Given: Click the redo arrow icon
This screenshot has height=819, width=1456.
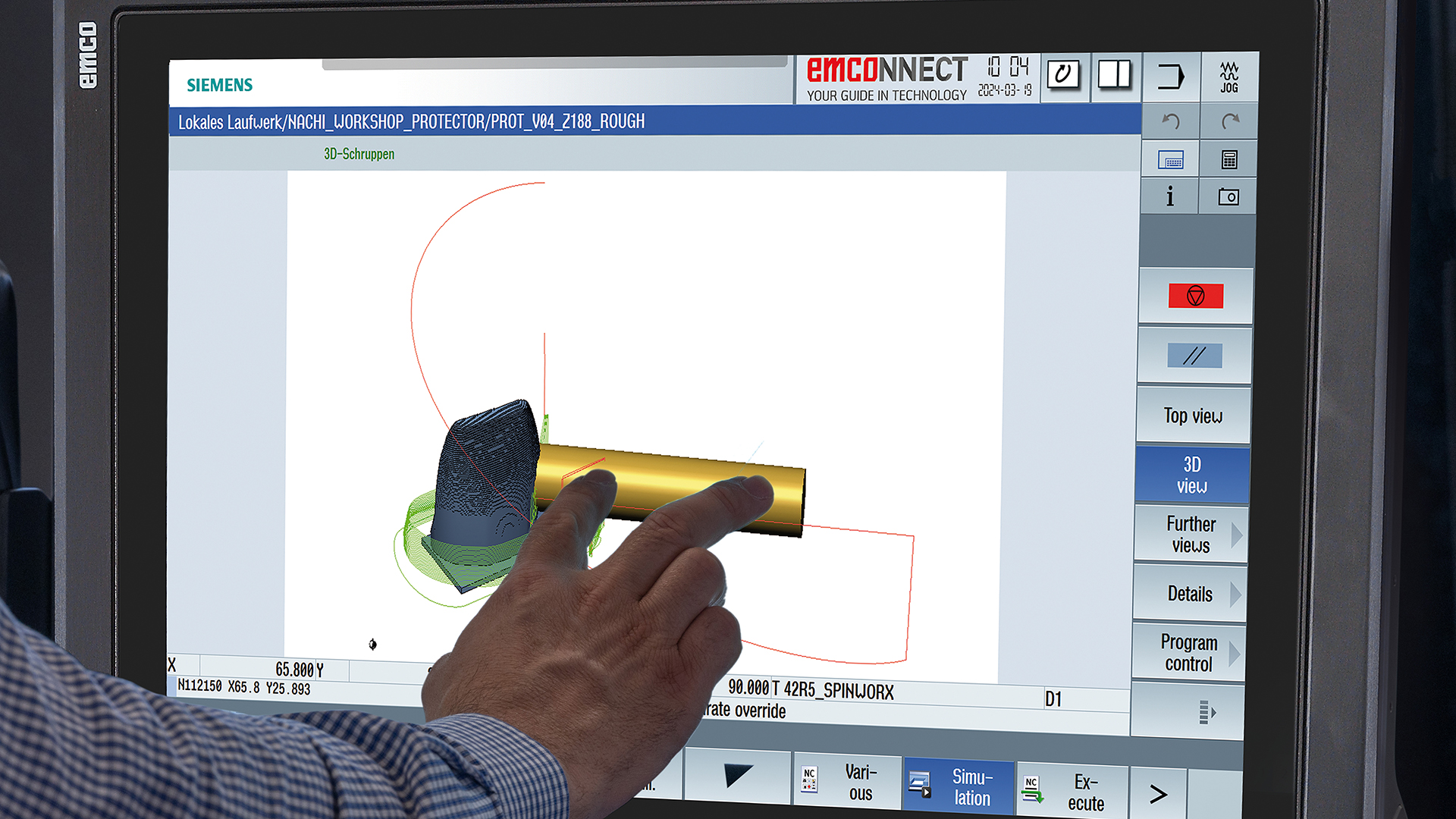Looking at the screenshot, I should (x=1229, y=121).
